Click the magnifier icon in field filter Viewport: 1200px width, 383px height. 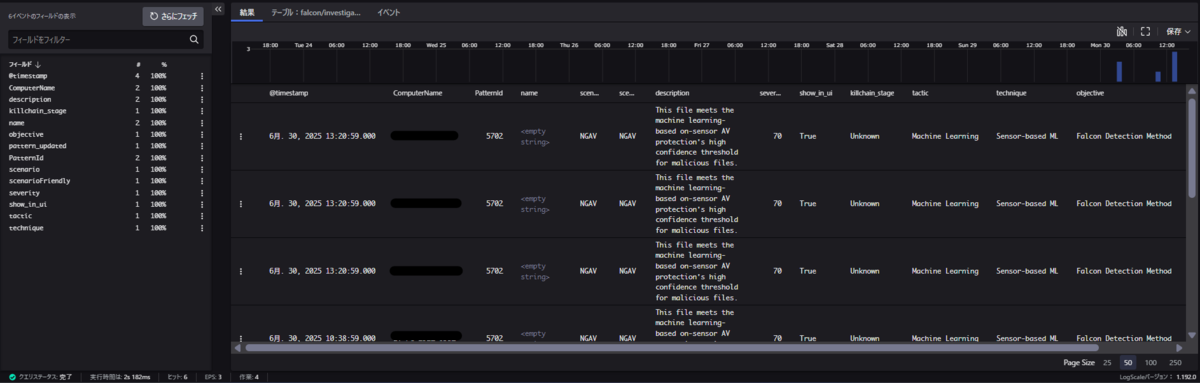point(194,40)
